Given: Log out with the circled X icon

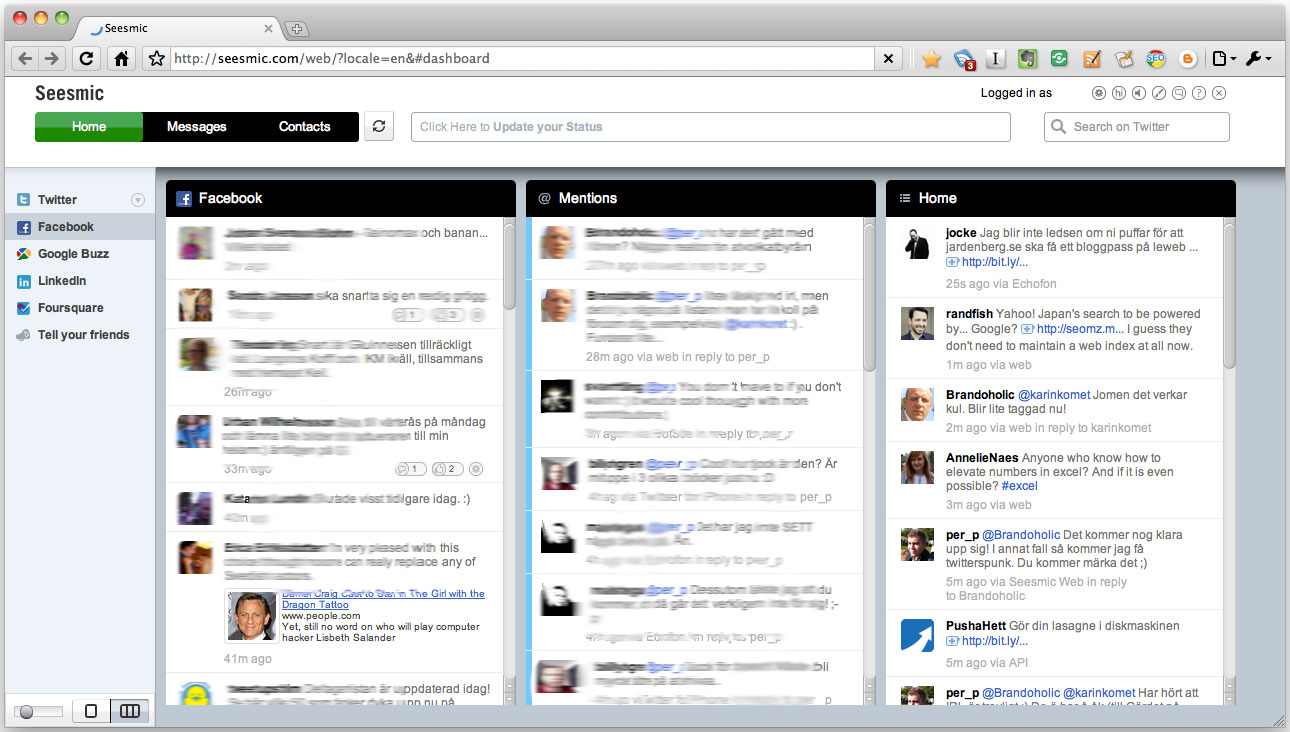Looking at the screenshot, I should click(1219, 93).
